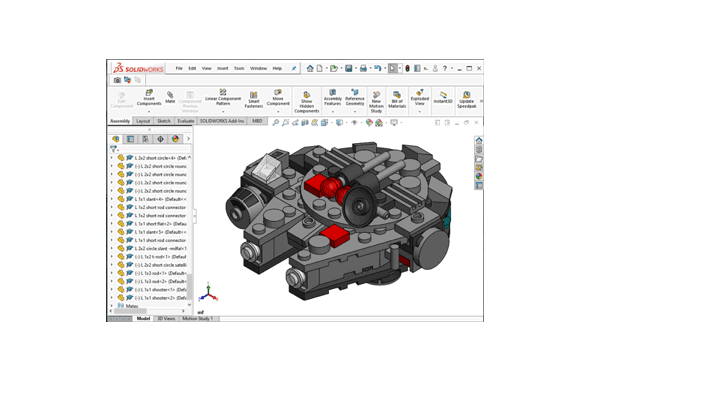720x405 pixels.
Task: Click the Edit Appearance color ball
Action: [369, 123]
